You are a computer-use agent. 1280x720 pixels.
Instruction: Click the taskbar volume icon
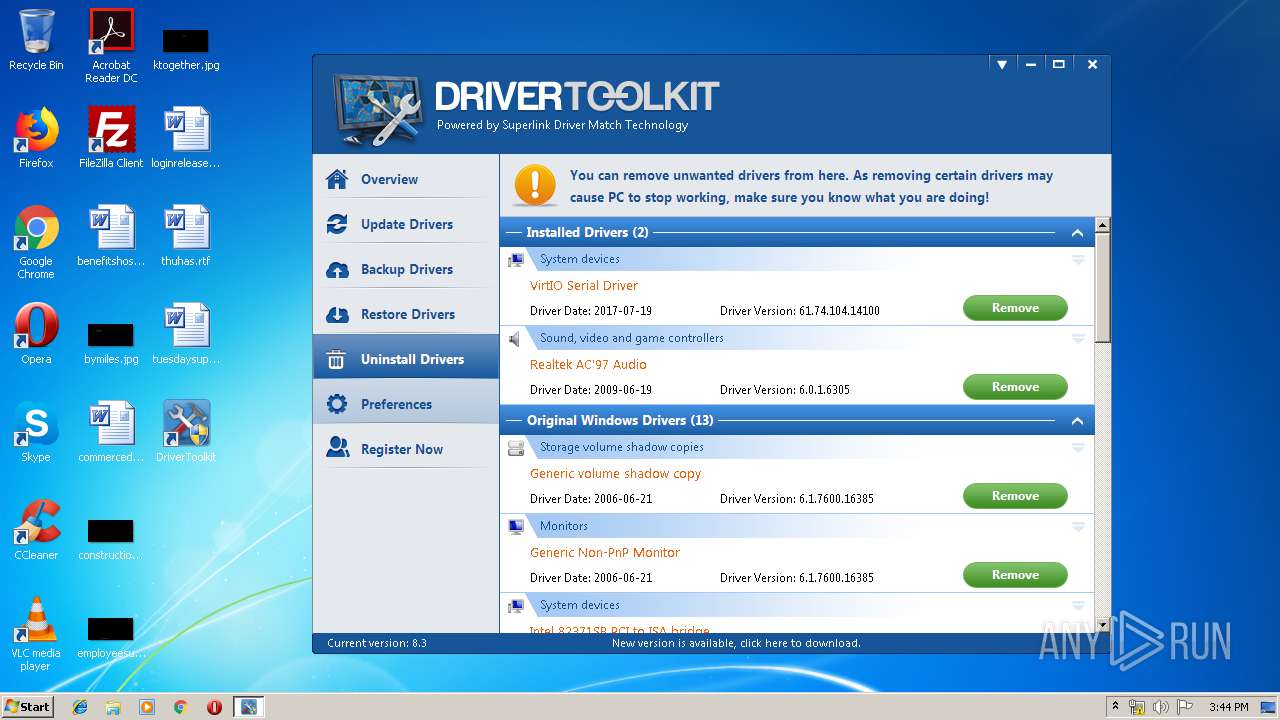click(x=1160, y=707)
